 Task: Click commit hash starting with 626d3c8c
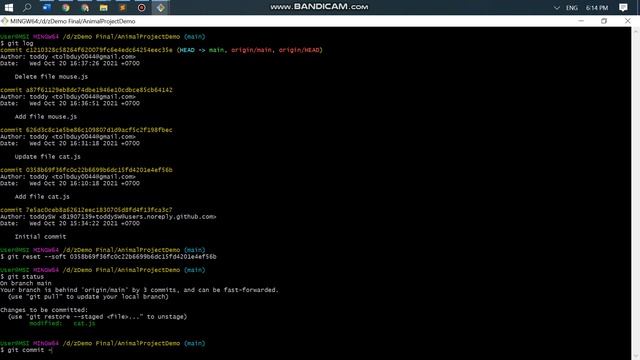pos(99,130)
